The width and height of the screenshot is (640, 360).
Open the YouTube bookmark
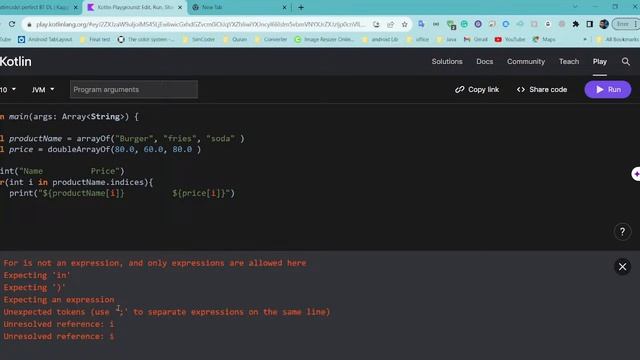pyautogui.click(x=510, y=39)
